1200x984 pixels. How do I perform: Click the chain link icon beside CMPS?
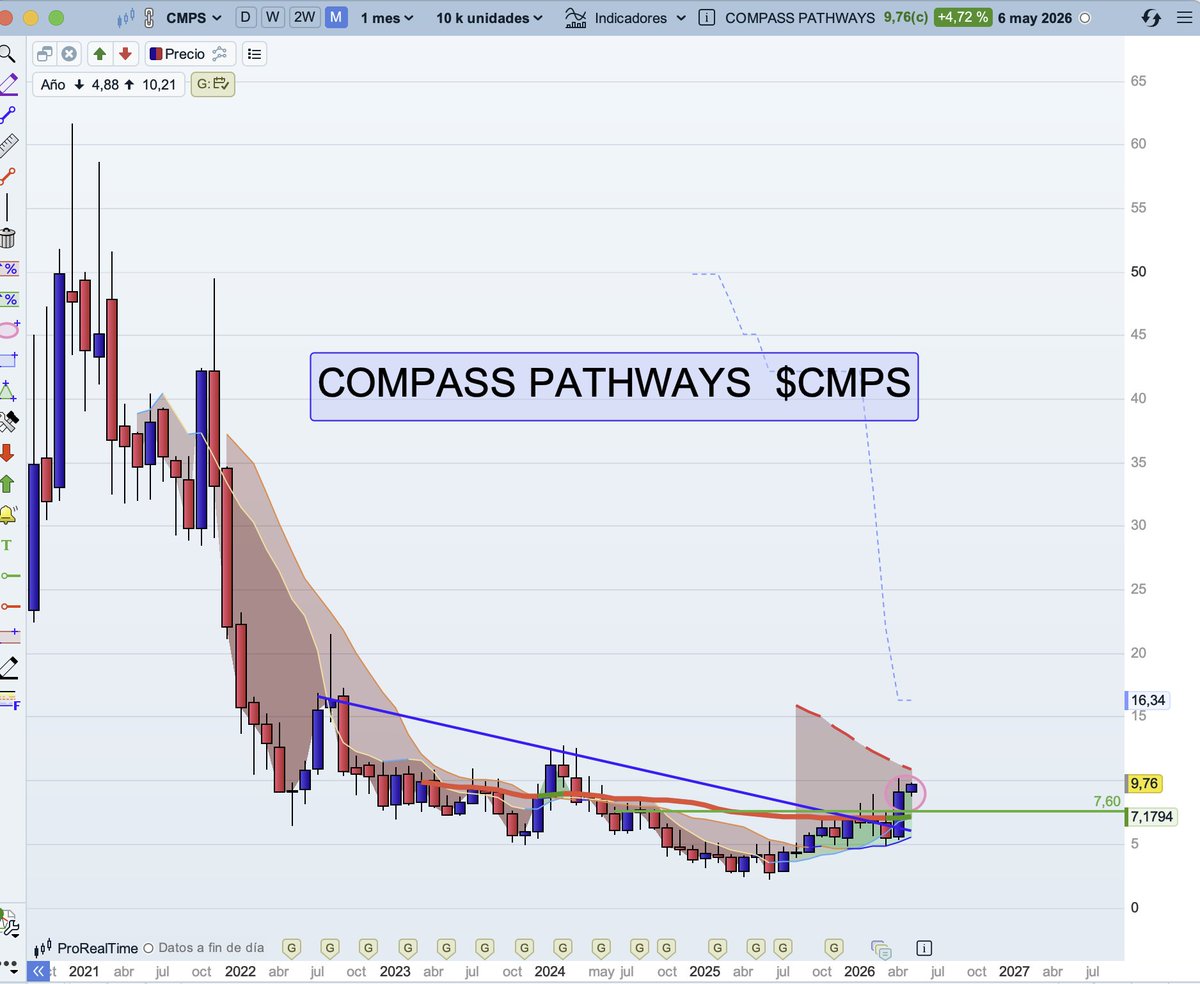tap(150, 17)
